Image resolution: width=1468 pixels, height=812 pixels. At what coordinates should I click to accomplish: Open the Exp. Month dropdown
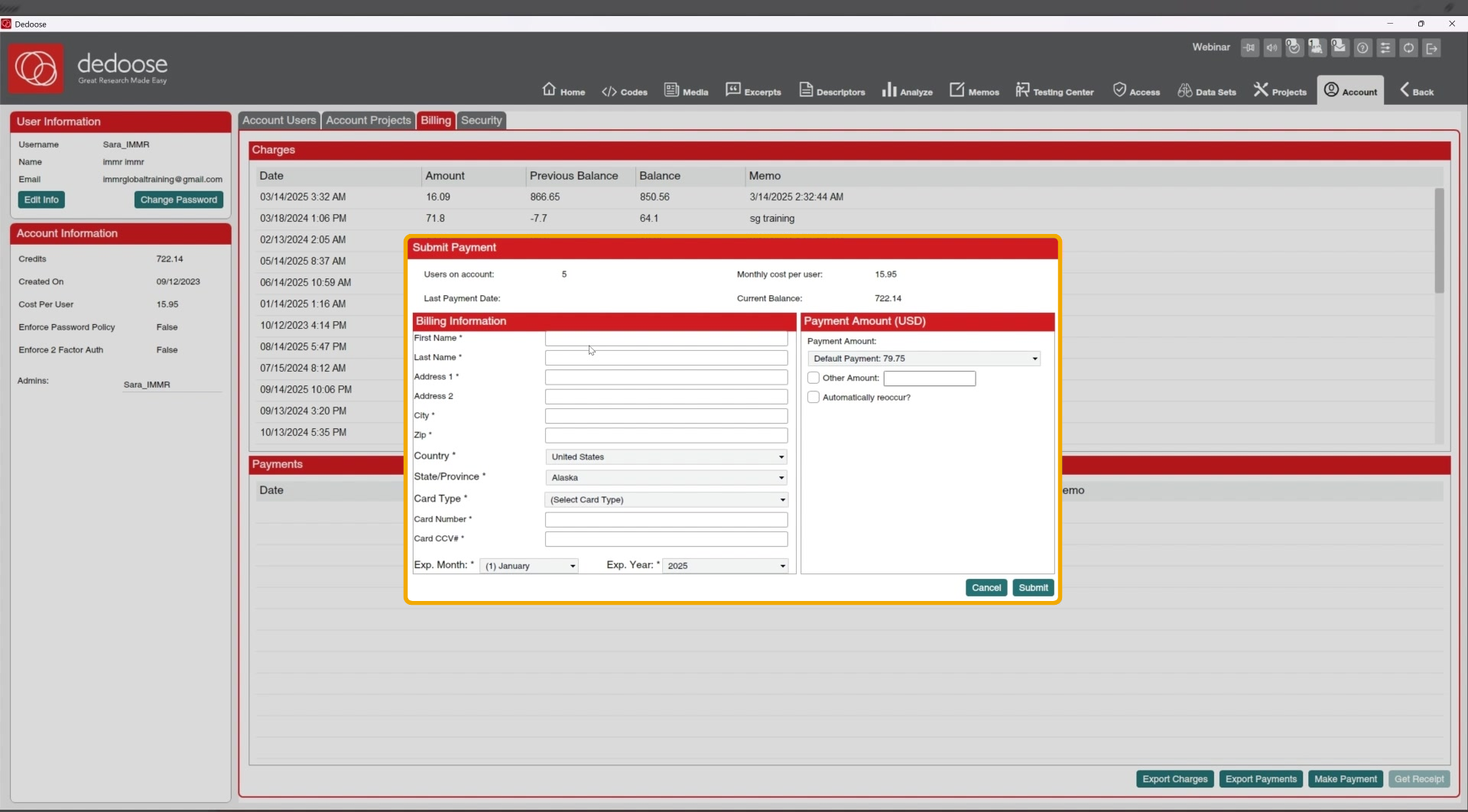tap(528, 566)
